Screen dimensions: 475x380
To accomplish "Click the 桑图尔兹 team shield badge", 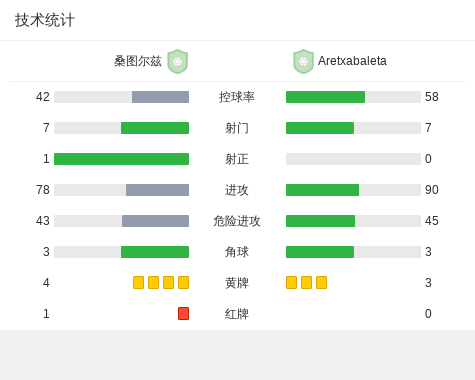I will tap(178, 61).
